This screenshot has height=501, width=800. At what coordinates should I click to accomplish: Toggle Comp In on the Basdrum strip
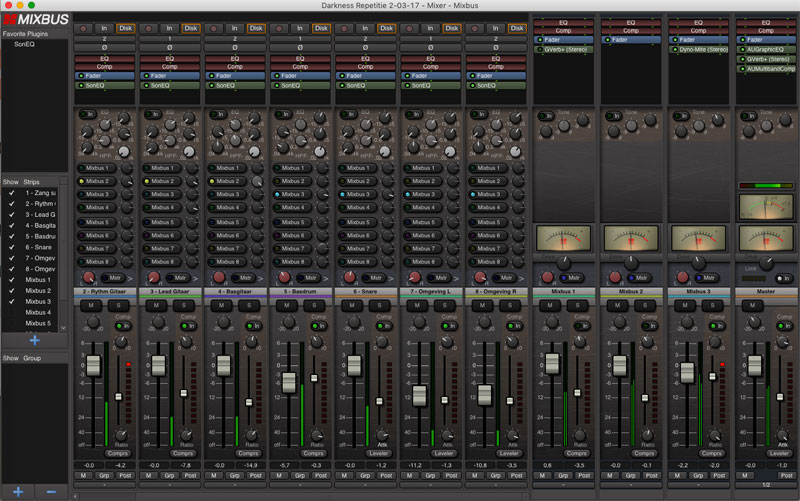pyautogui.click(x=319, y=325)
